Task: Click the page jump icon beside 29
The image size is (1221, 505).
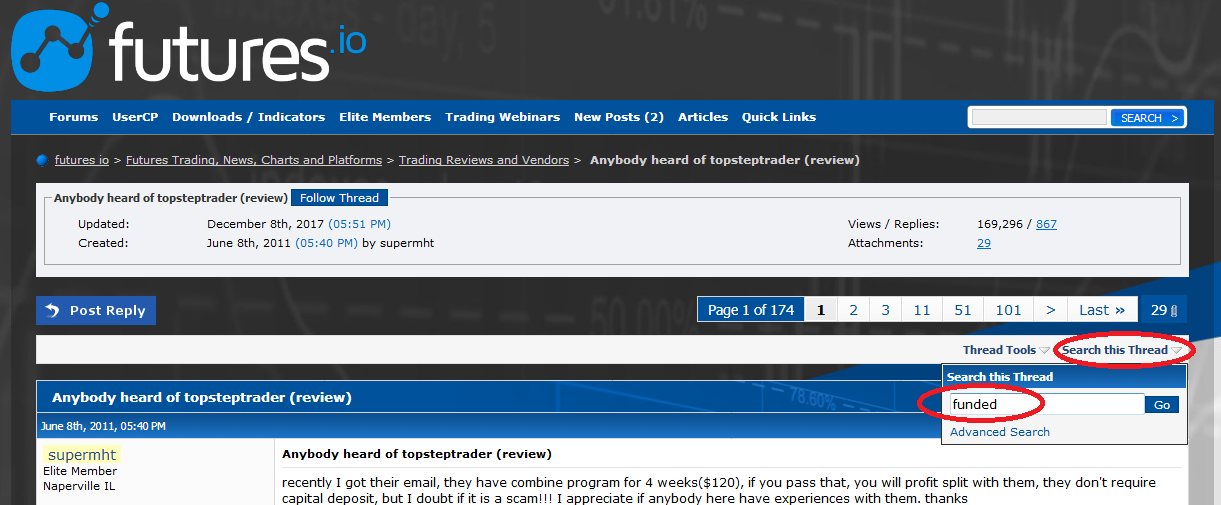Action: click(1174, 311)
